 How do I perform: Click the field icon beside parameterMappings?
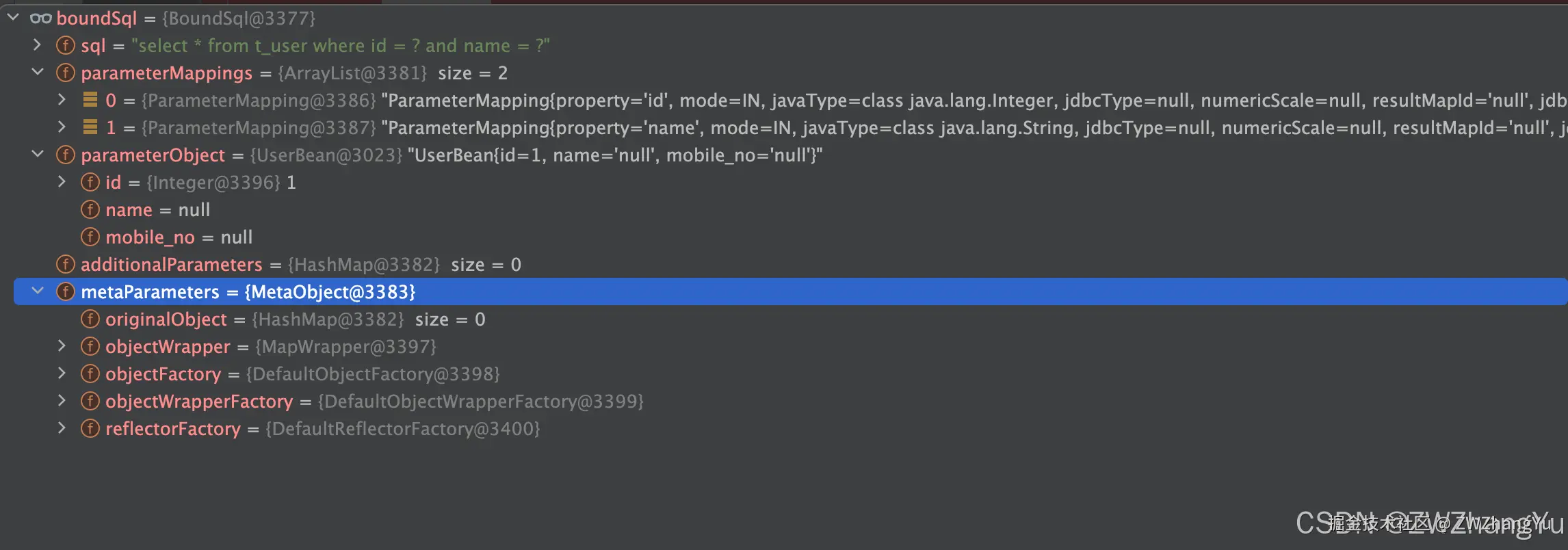point(65,73)
